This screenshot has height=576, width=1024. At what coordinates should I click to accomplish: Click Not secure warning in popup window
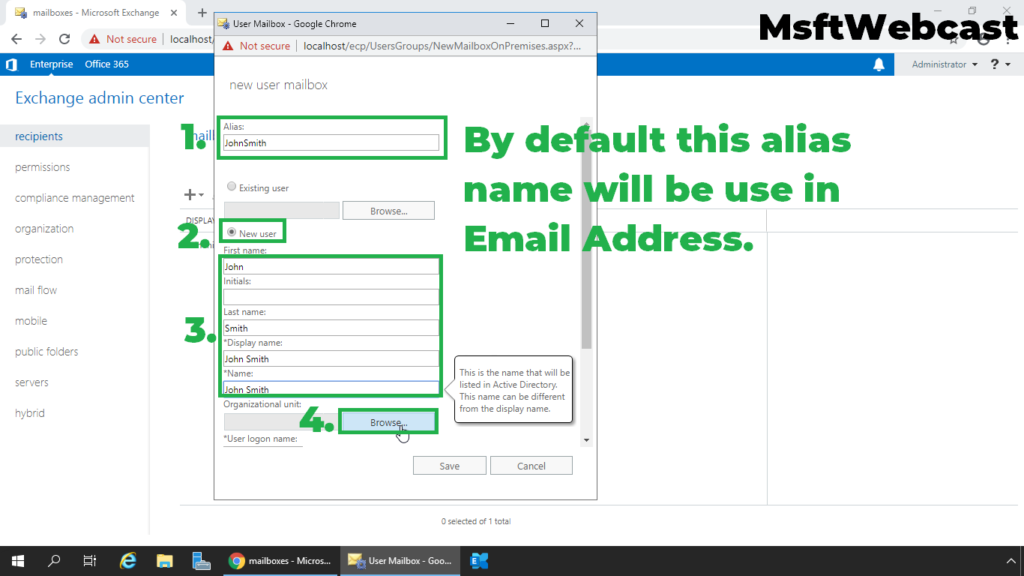(x=256, y=46)
